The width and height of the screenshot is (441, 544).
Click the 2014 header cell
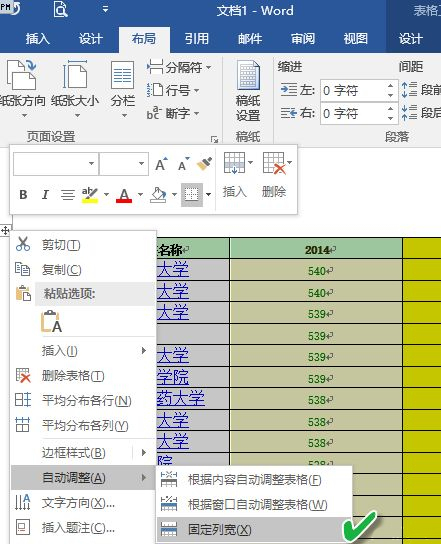tap(316, 249)
